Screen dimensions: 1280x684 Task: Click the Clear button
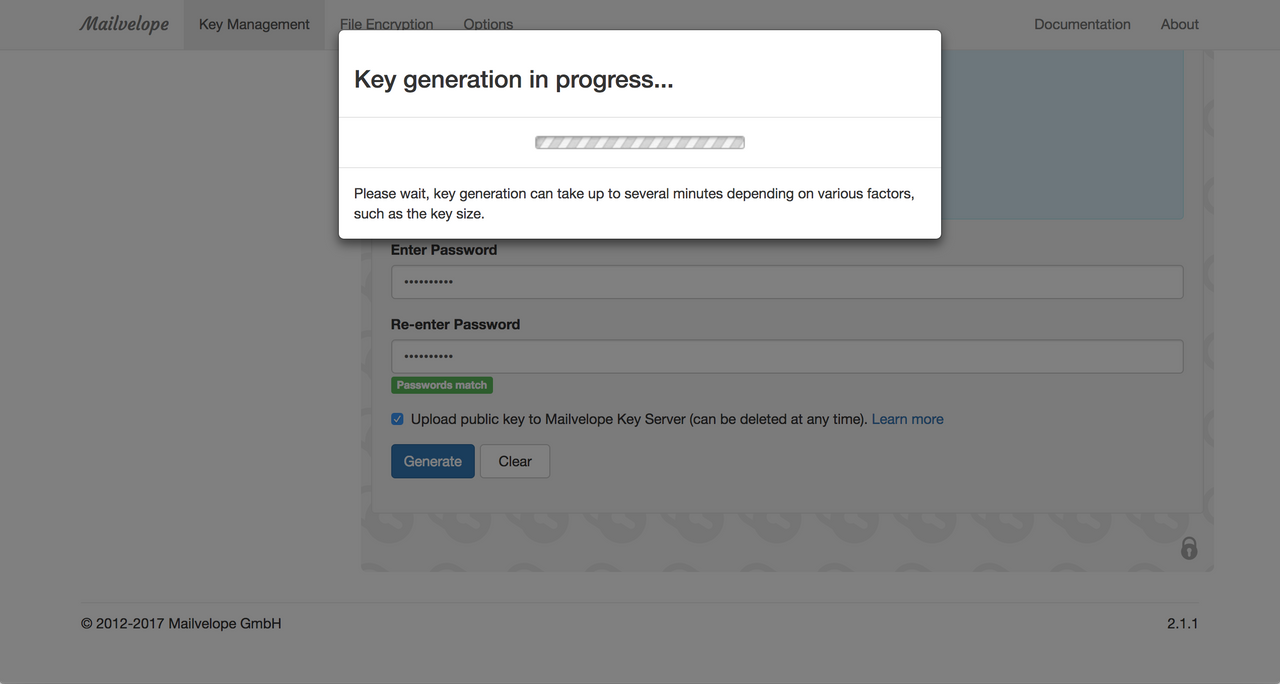514,461
